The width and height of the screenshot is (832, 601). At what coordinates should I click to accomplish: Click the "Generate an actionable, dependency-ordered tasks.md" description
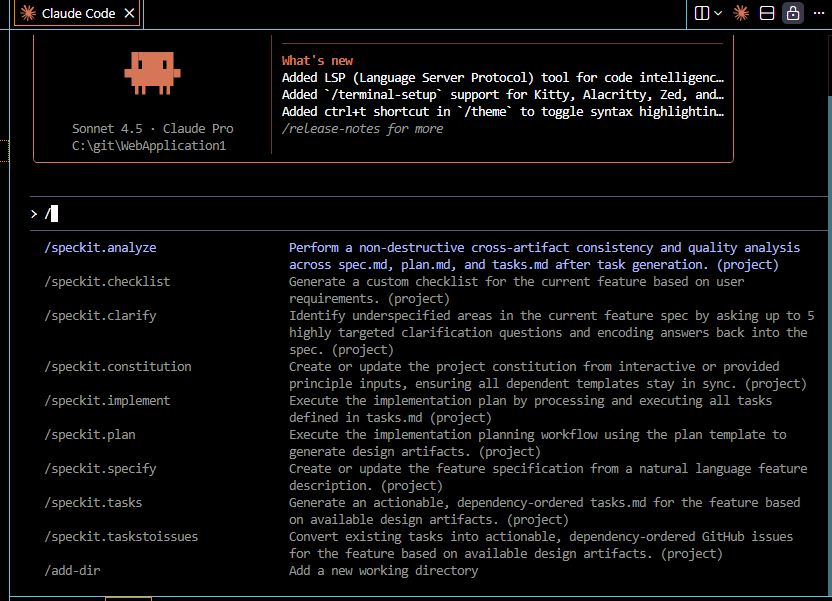tap(544, 511)
